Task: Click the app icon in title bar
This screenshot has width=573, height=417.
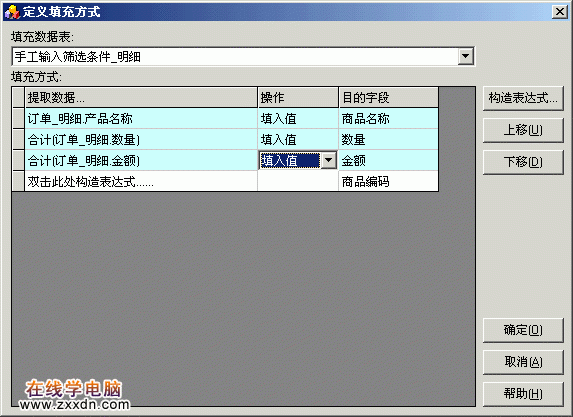Action: (x=12, y=12)
